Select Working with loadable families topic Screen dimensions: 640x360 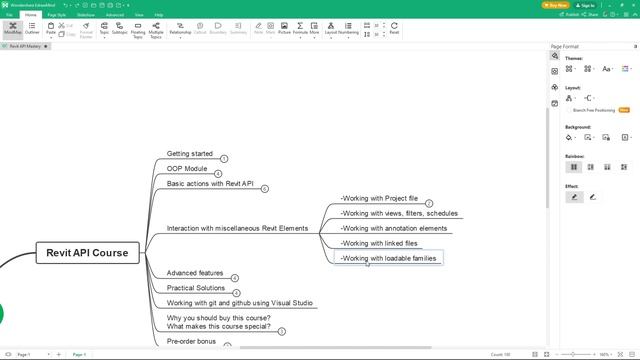click(388, 258)
